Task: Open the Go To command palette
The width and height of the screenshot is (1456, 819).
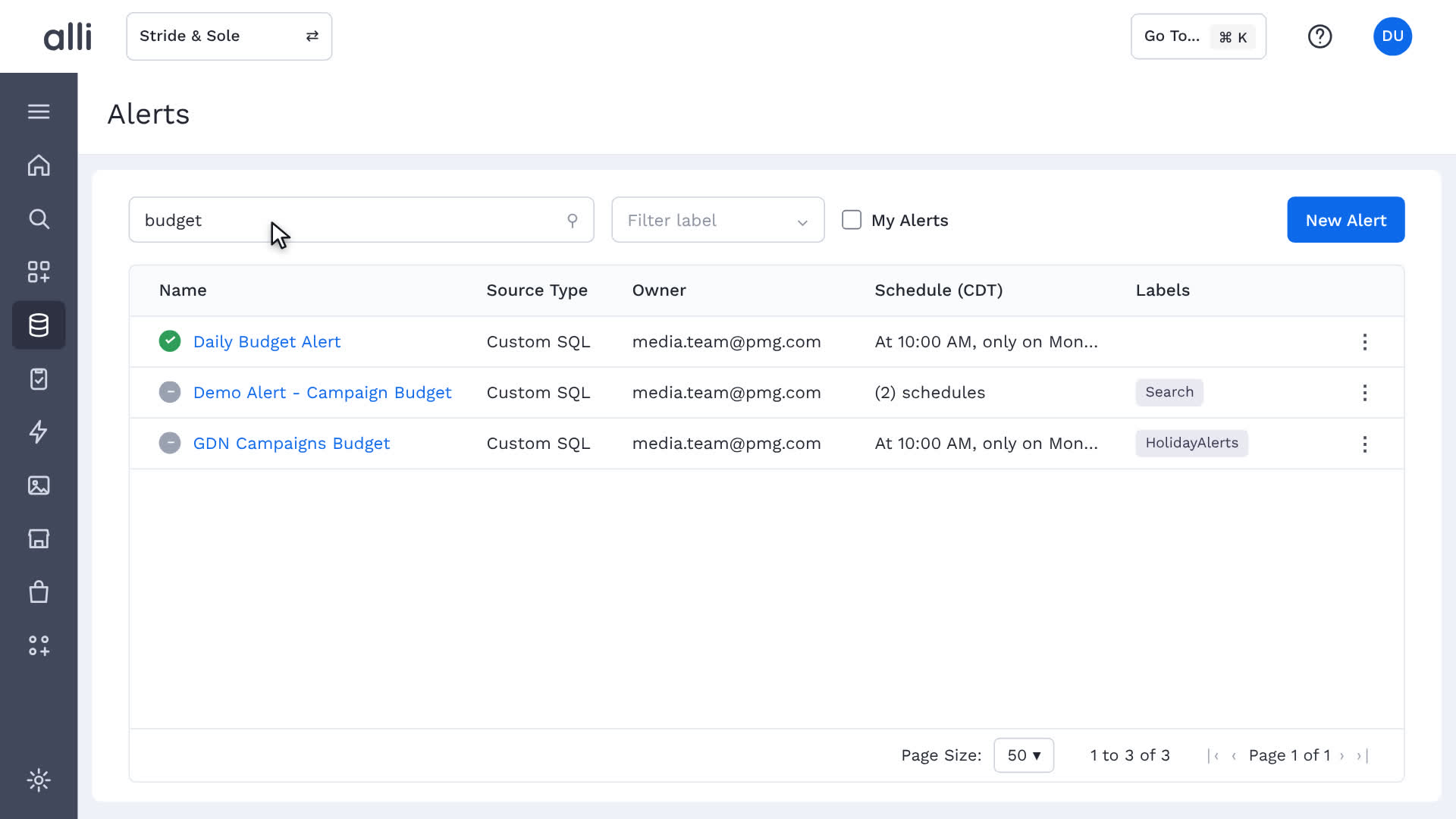Action: [x=1198, y=36]
